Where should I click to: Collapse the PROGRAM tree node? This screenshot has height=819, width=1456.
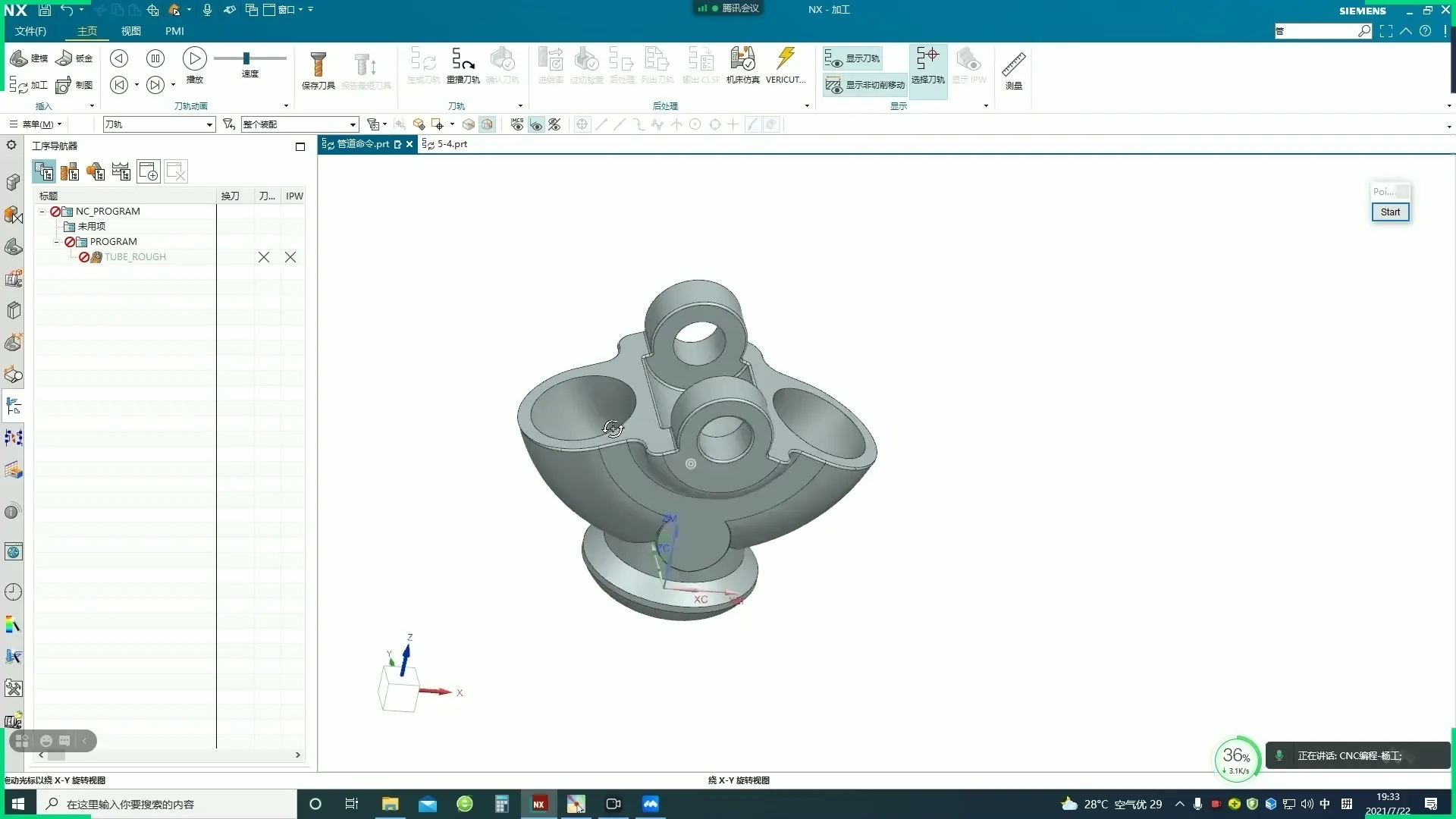point(57,242)
